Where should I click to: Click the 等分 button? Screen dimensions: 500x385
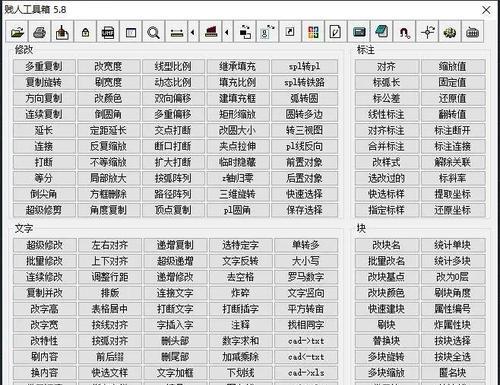44,178
